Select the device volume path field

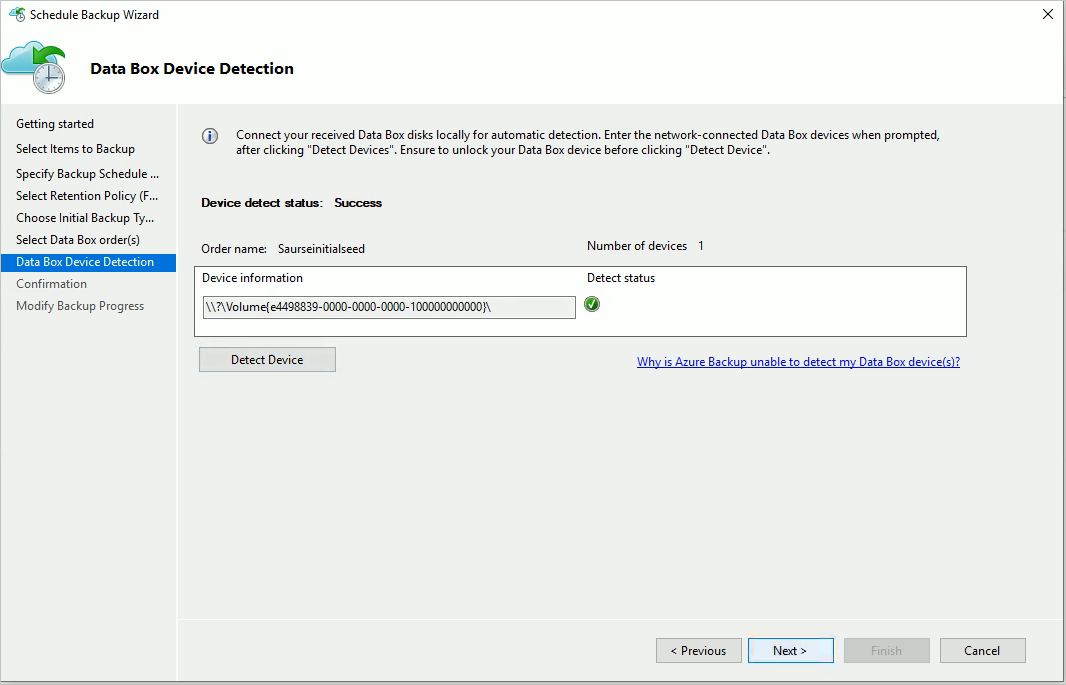[x=387, y=307]
